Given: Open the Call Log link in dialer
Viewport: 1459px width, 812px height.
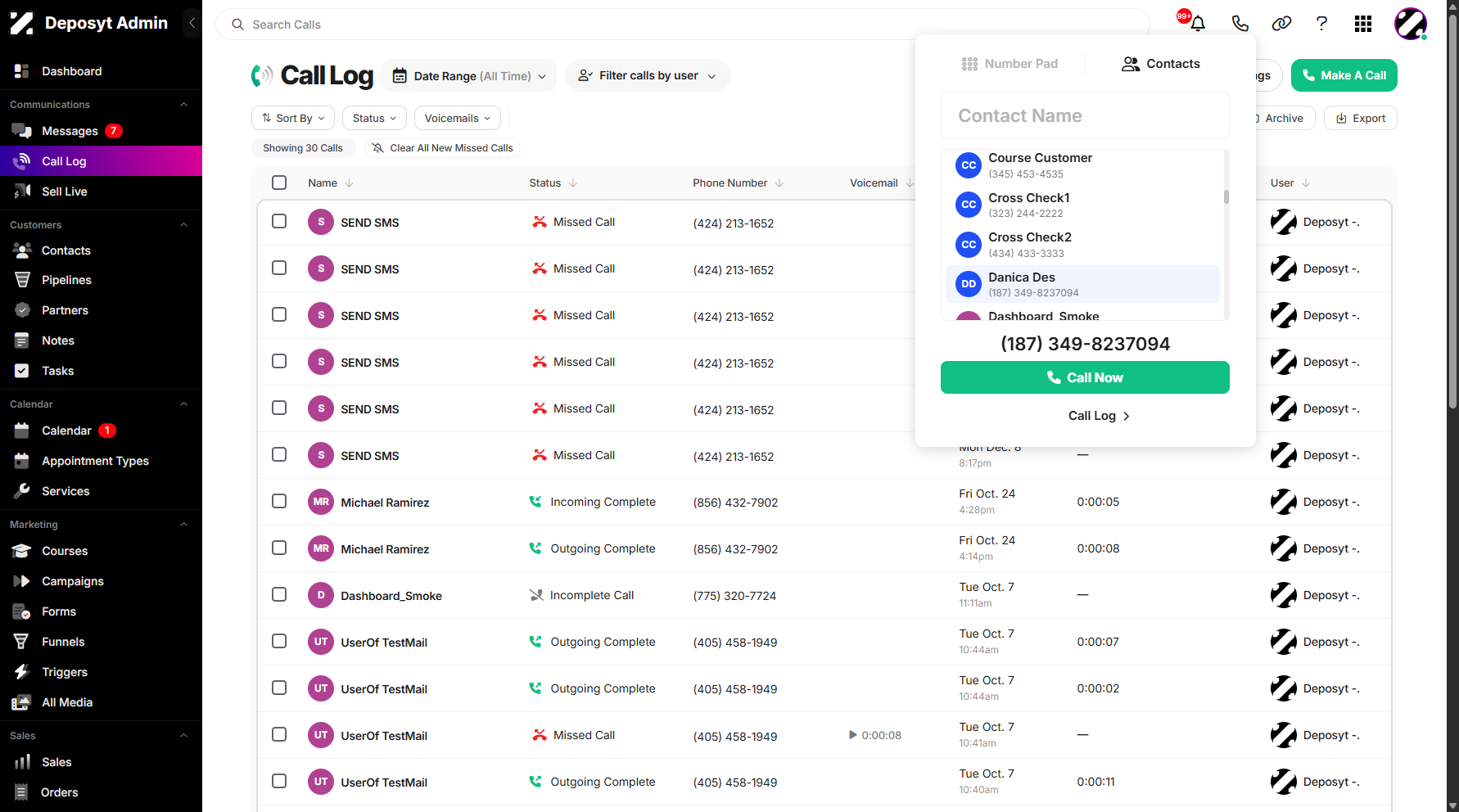Looking at the screenshot, I should (1099, 416).
